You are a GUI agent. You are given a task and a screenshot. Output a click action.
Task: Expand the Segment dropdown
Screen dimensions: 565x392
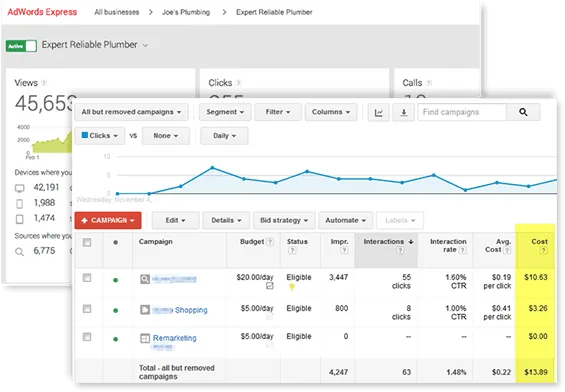pos(225,112)
